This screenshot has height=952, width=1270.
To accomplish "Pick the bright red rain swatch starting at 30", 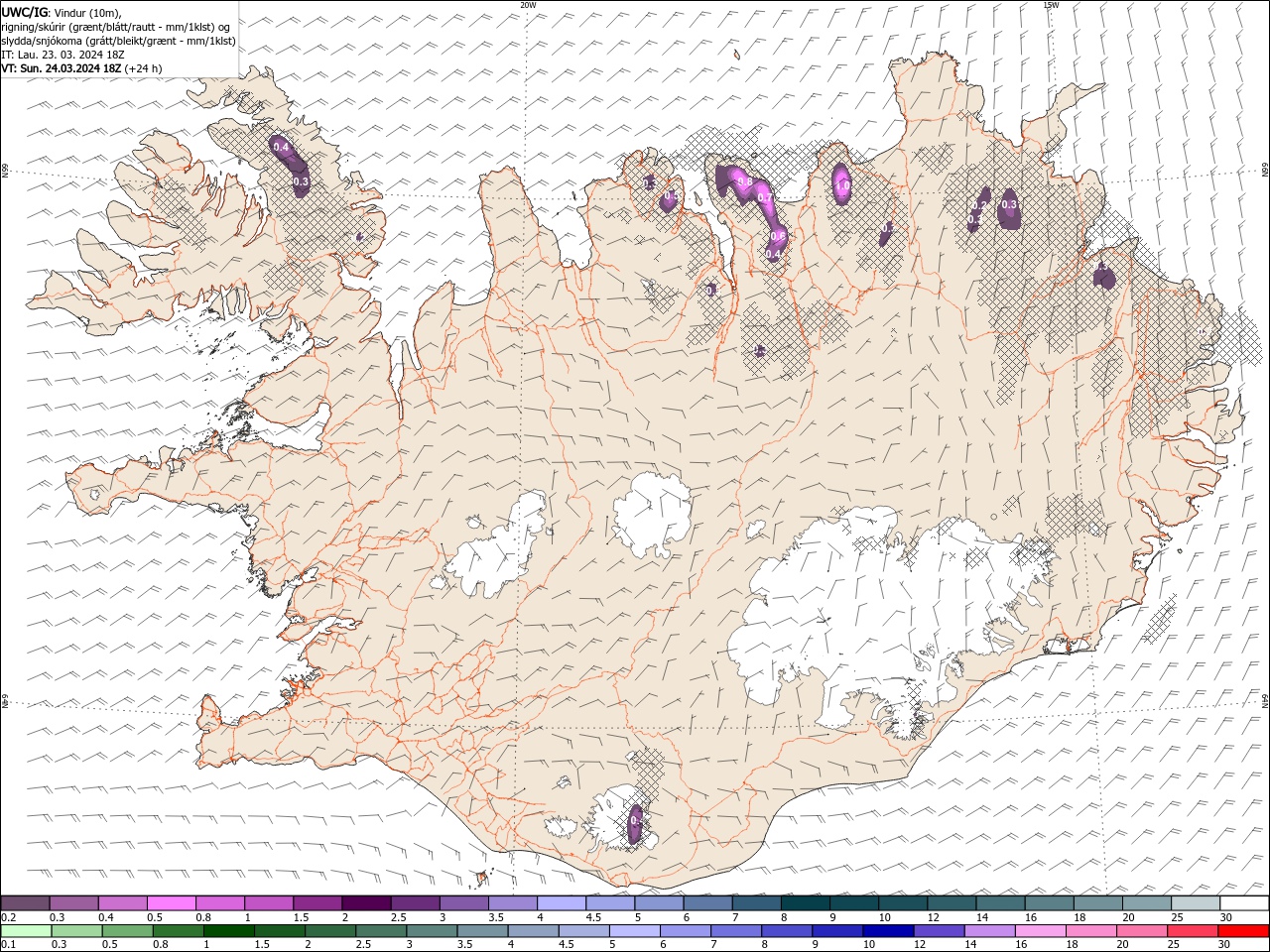I will 1243,931.
